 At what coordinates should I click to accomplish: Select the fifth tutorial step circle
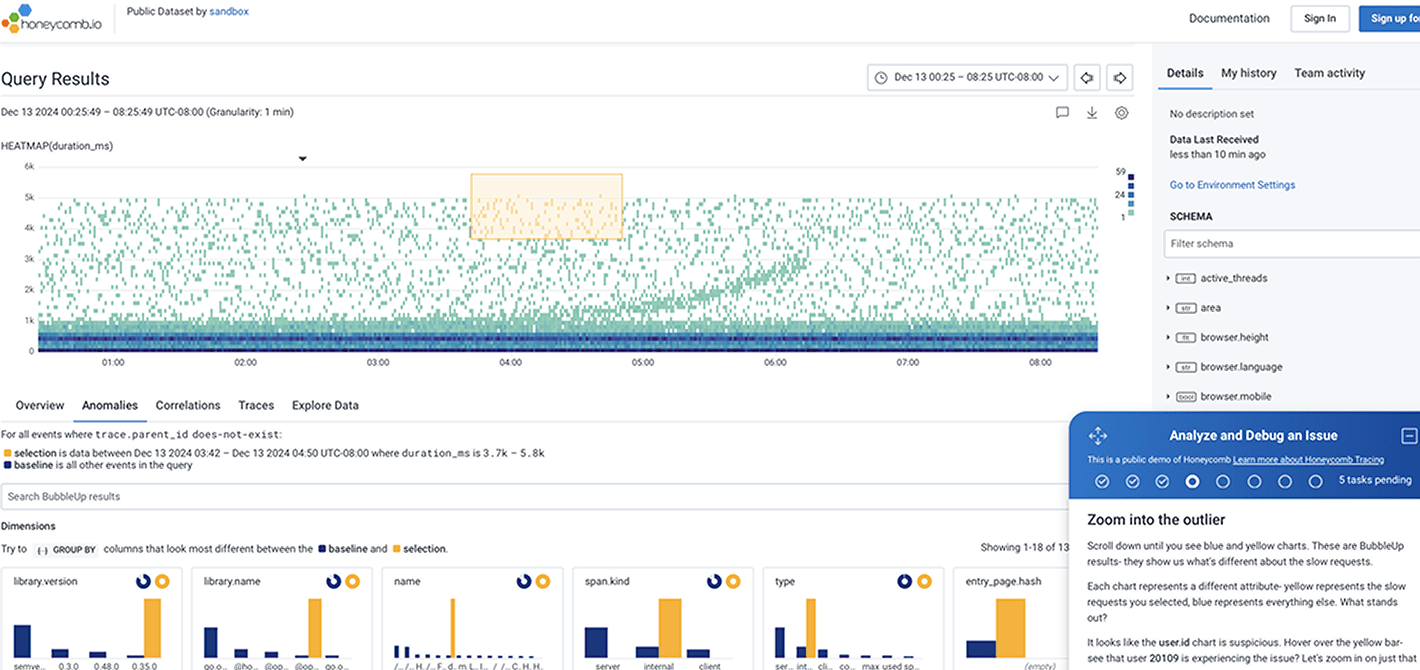point(1223,481)
